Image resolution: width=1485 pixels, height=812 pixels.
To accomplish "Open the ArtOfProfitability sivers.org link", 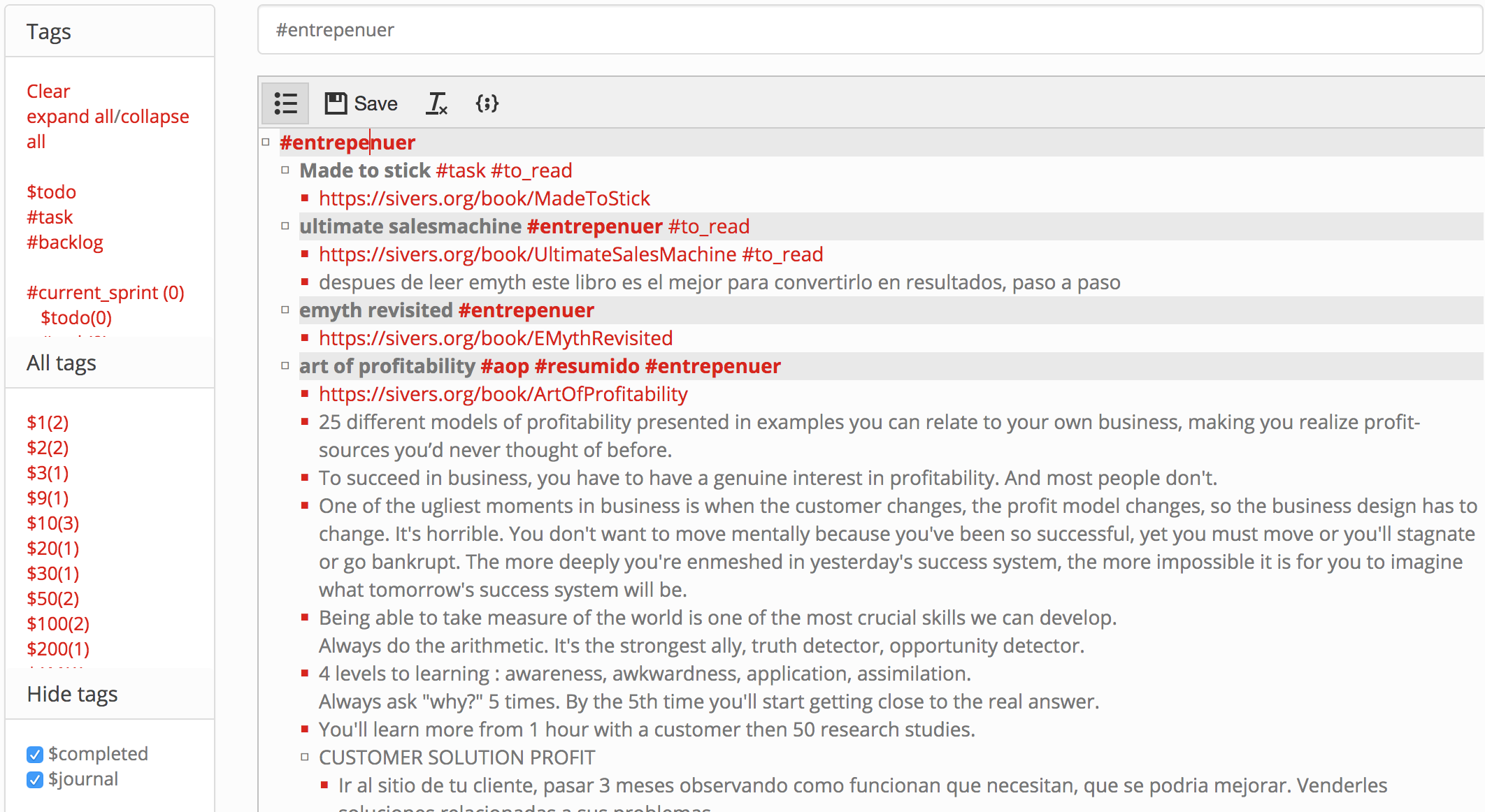I will pos(503,394).
